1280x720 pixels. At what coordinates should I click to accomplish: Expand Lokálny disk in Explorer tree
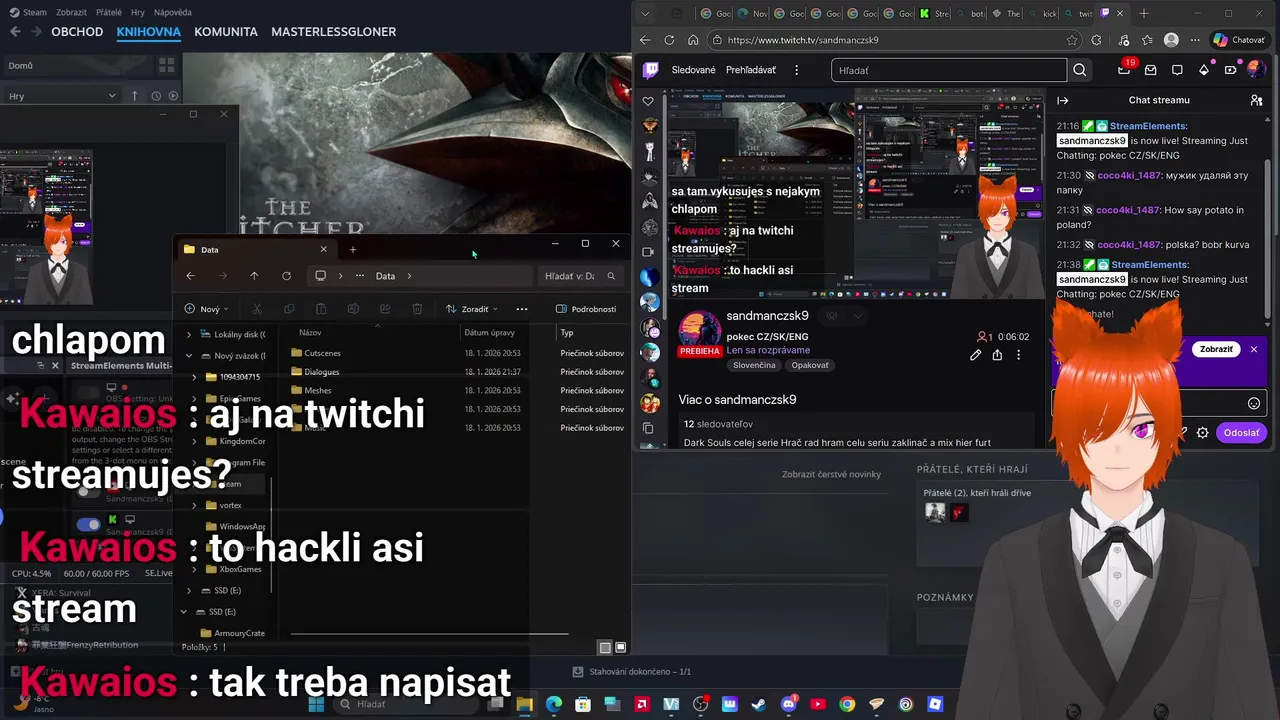pos(189,334)
